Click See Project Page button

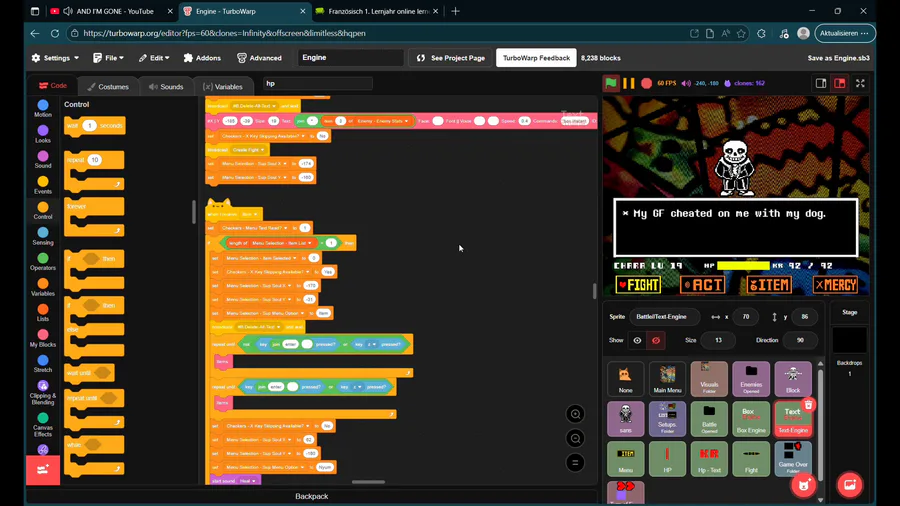(451, 58)
